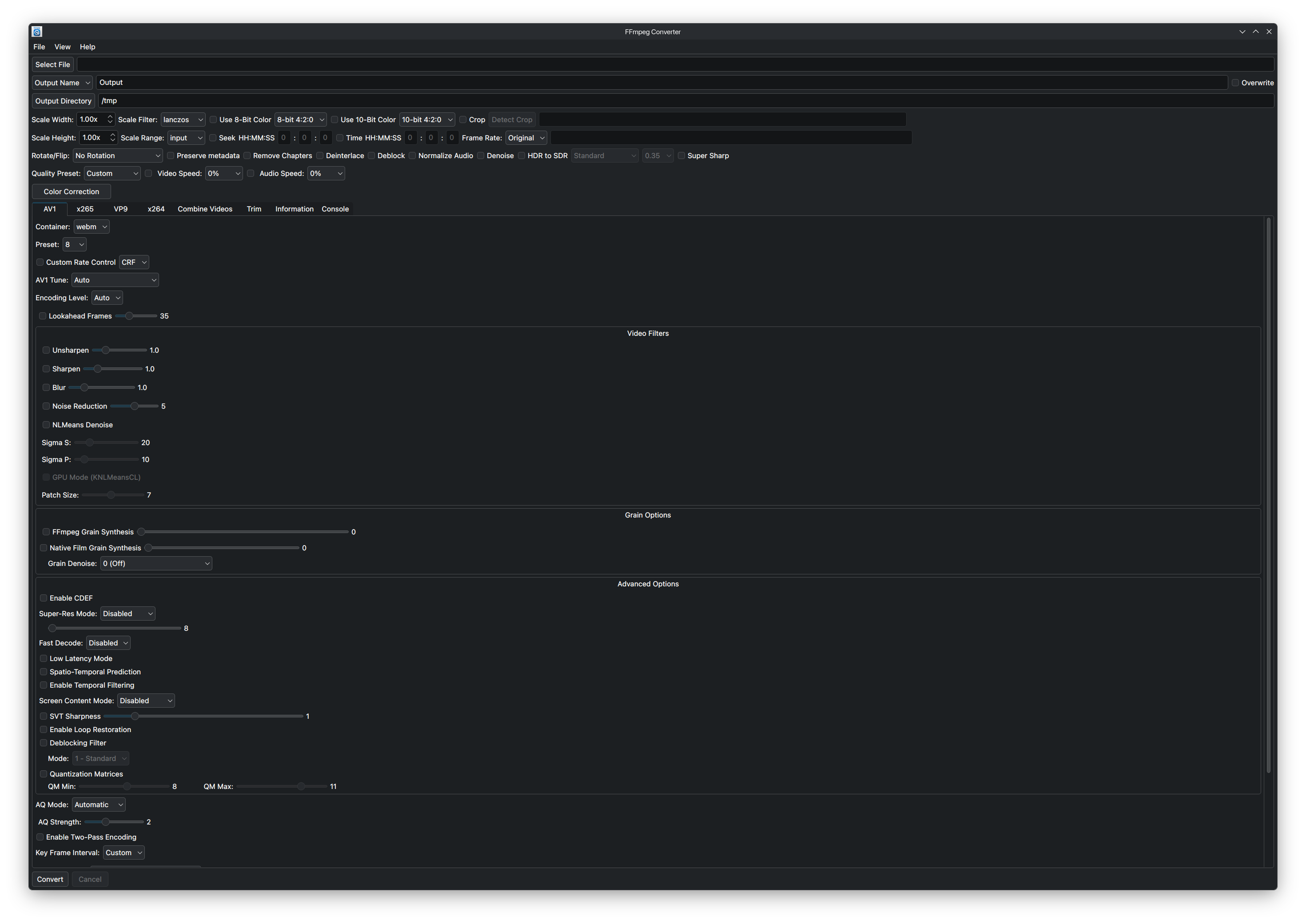Open the Console tab
This screenshot has height=924, width=1306.
pyautogui.click(x=335, y=209)
